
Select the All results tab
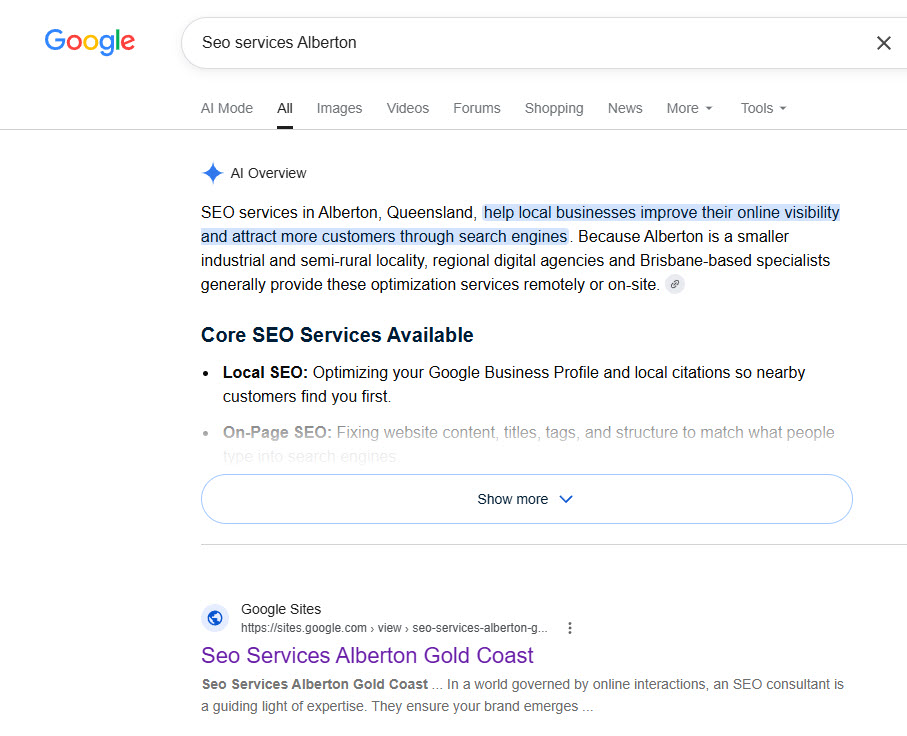285,108
